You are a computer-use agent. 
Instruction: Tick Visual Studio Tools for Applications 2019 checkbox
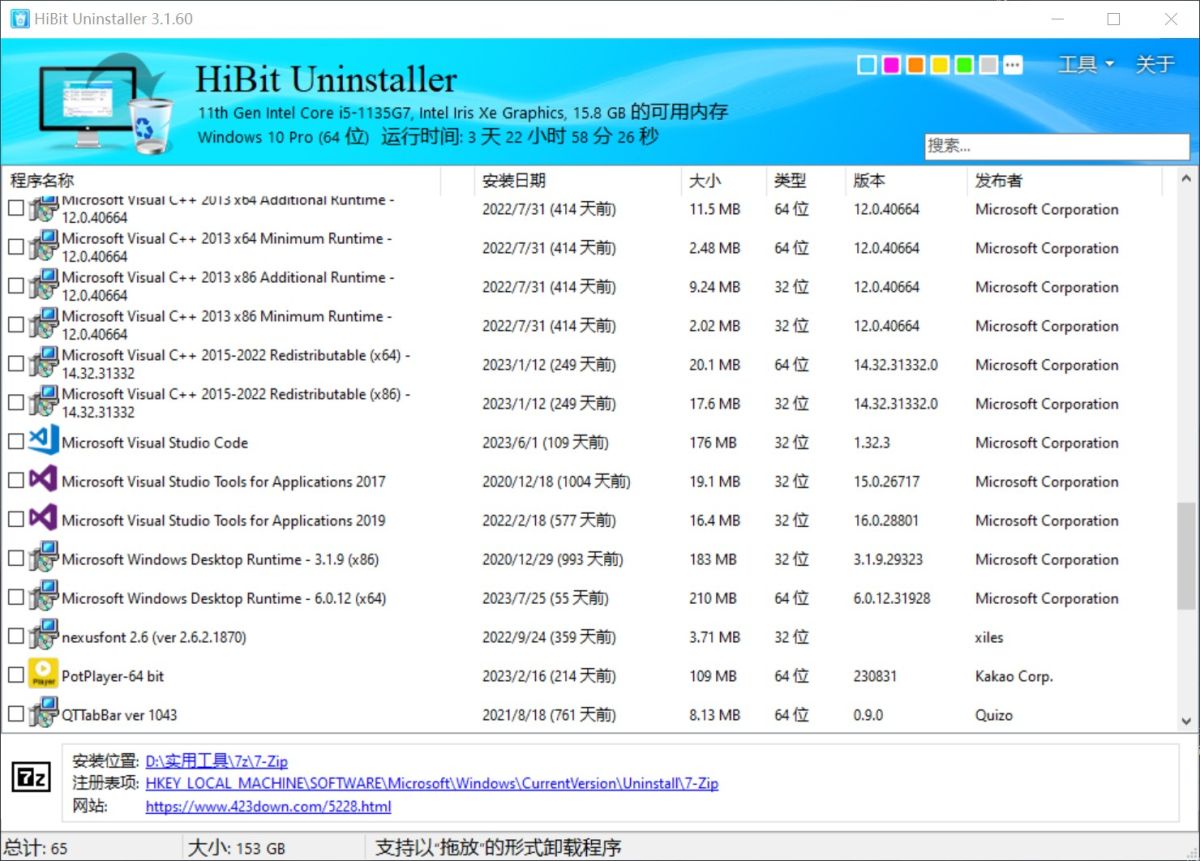coord(15,520)
